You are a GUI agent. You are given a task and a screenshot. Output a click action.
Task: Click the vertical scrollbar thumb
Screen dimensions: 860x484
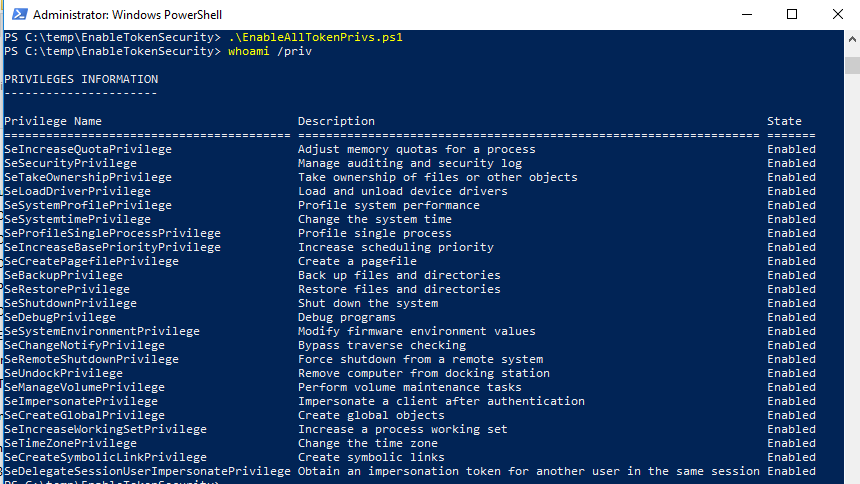click(x=852, y=65)
